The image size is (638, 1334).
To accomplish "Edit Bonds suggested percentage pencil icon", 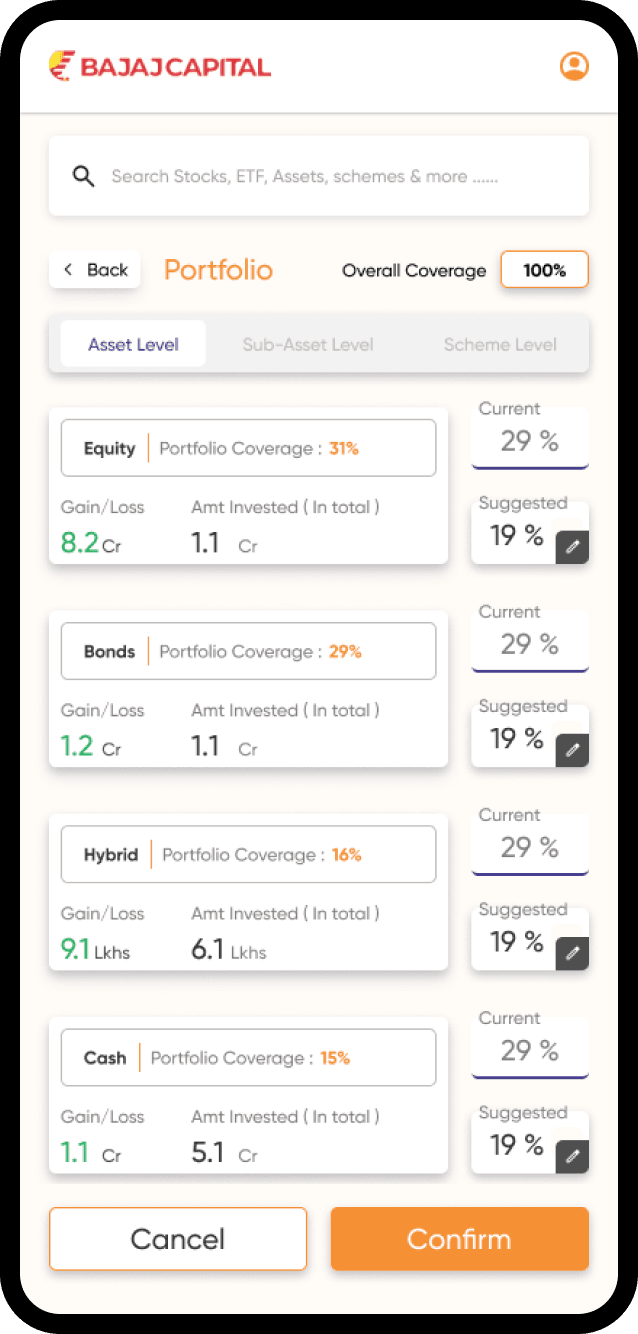I will [572, 750].
